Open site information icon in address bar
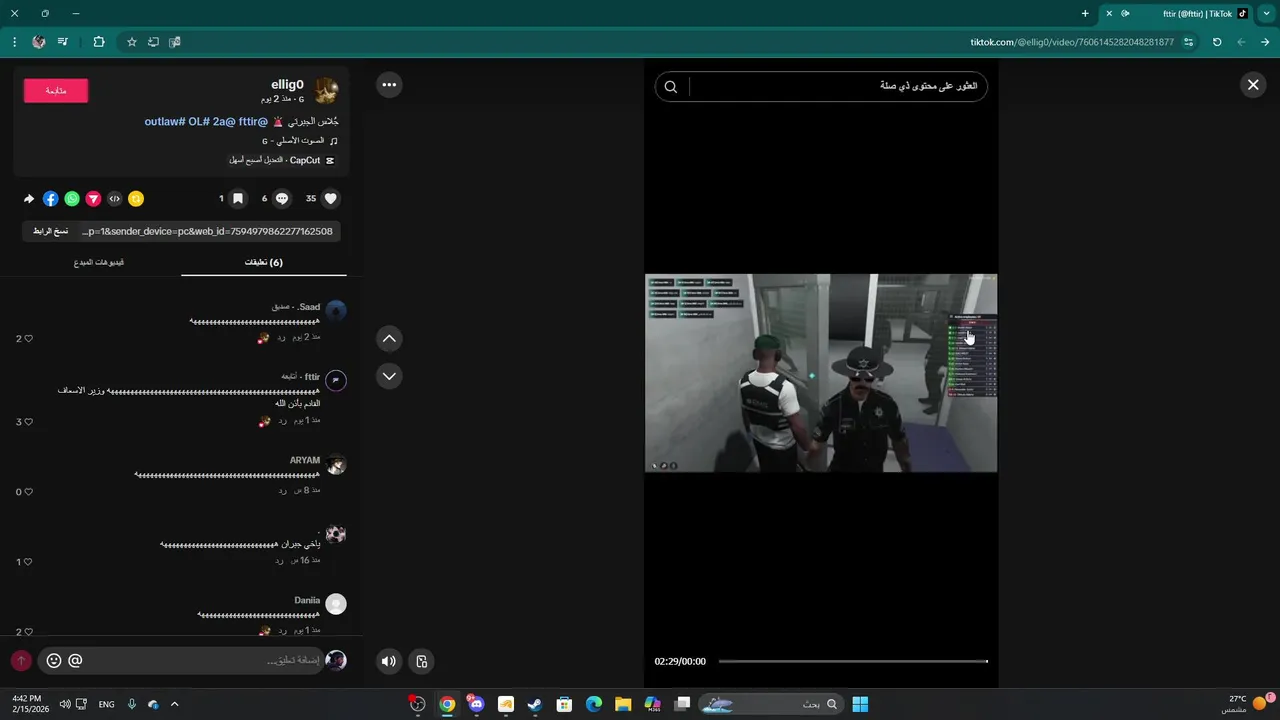This screenshot has height=720, width=1280. click(x=1188, y=42)
